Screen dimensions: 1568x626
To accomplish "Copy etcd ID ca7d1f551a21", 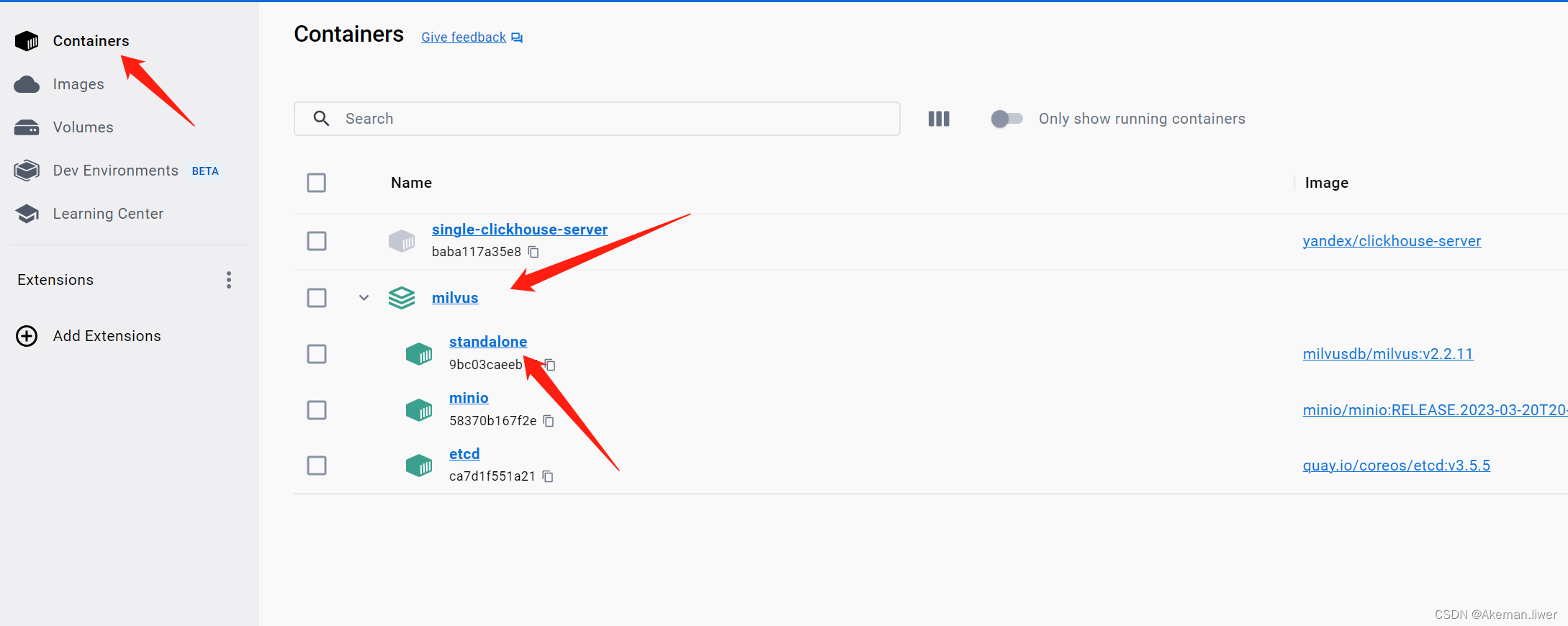I will pyautogui.click(x=548, y=476).
